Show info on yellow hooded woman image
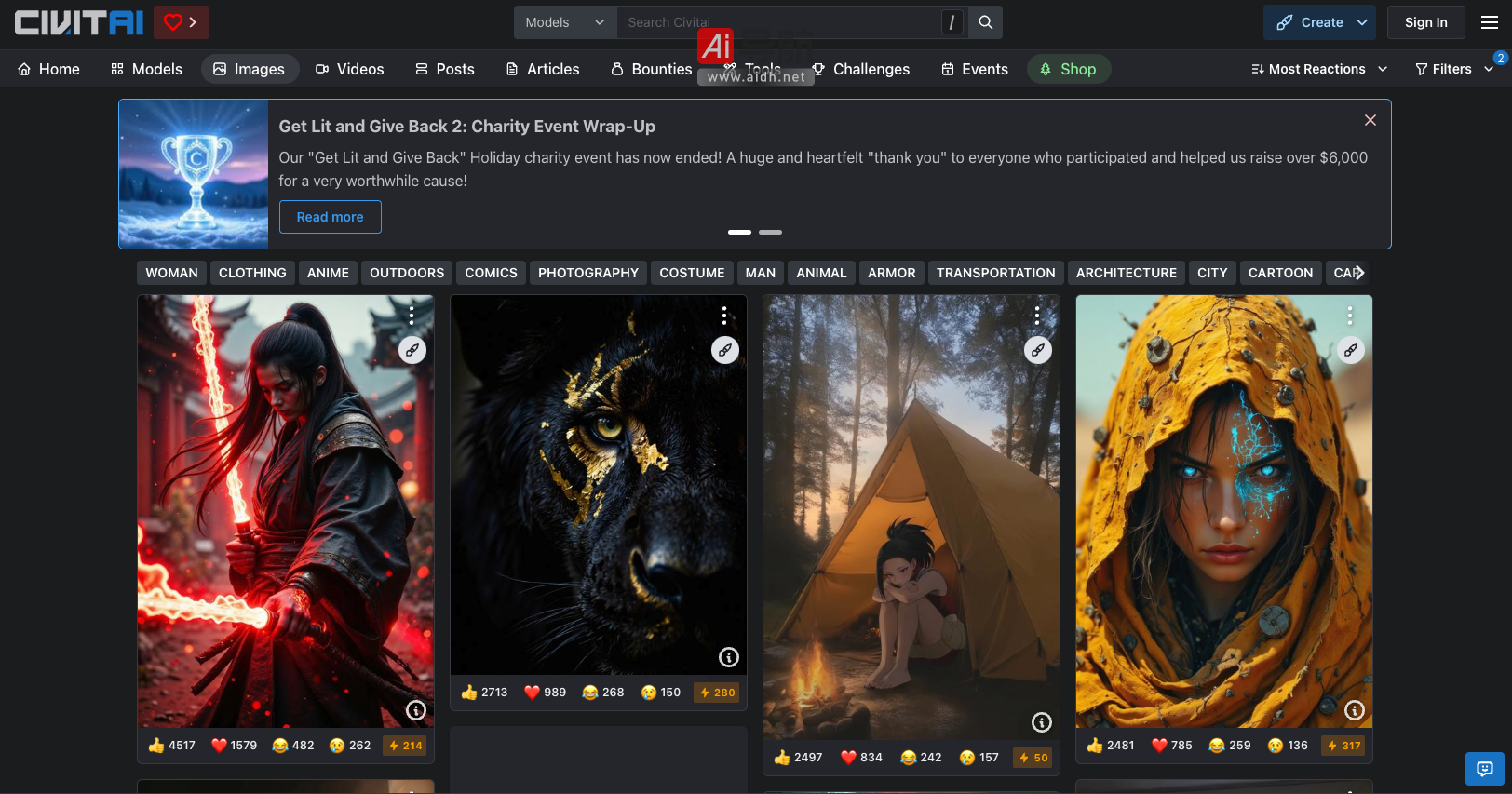The height and width of the screenshot is (794, 1512). tap(1354, 710)
